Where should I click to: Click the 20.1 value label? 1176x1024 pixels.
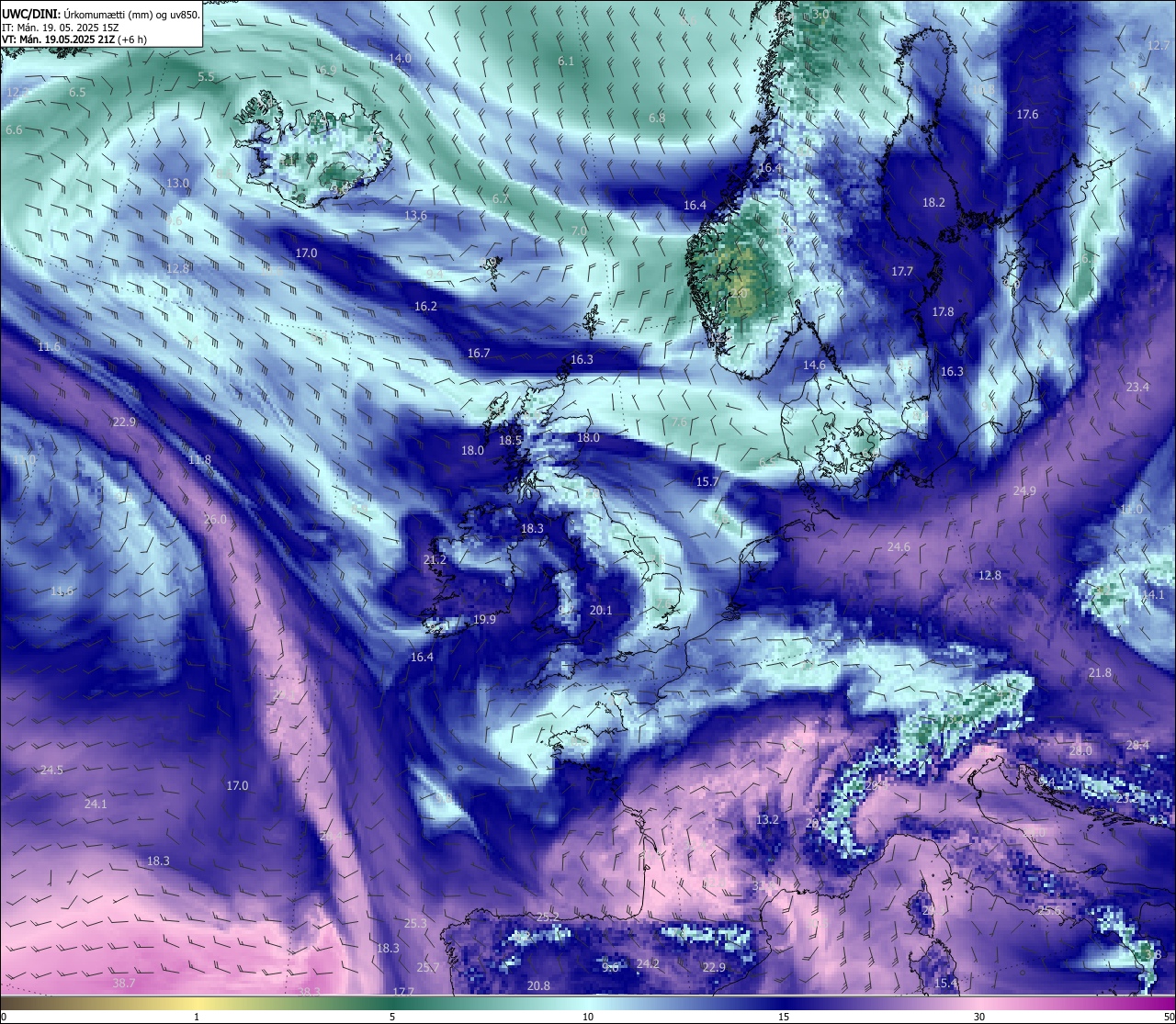601,610
